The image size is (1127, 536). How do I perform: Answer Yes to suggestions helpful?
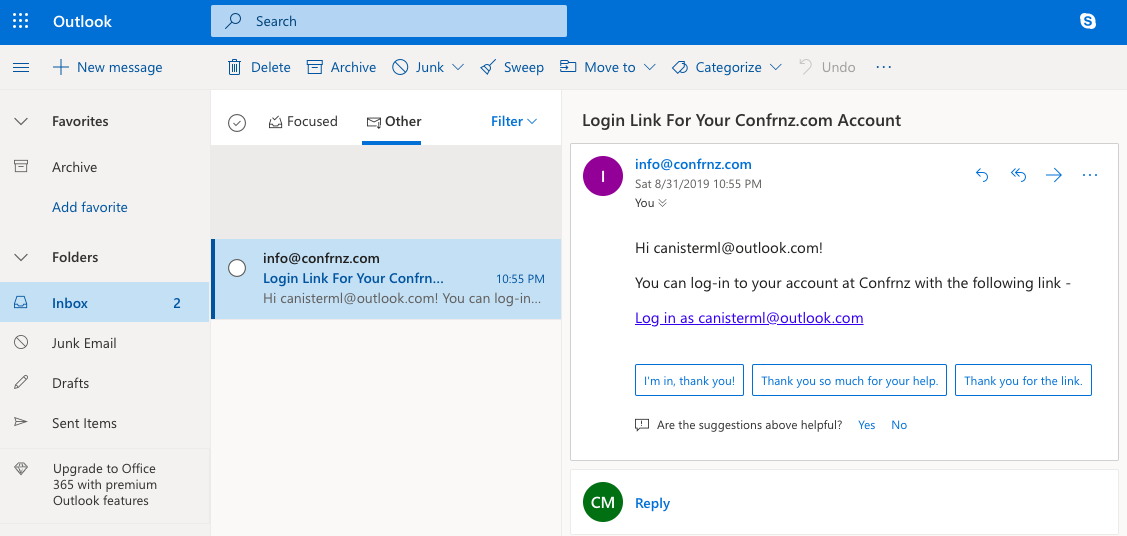pos(867,425)
